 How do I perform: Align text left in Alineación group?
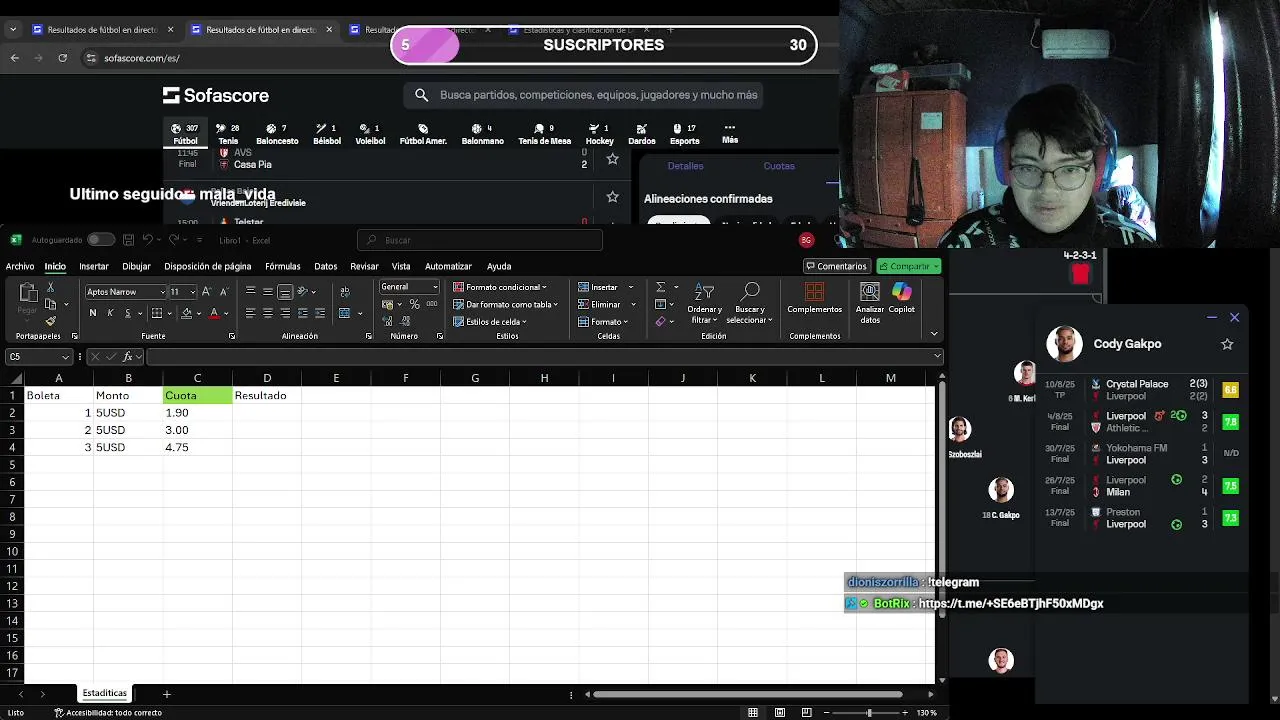(x=251, y=314)
